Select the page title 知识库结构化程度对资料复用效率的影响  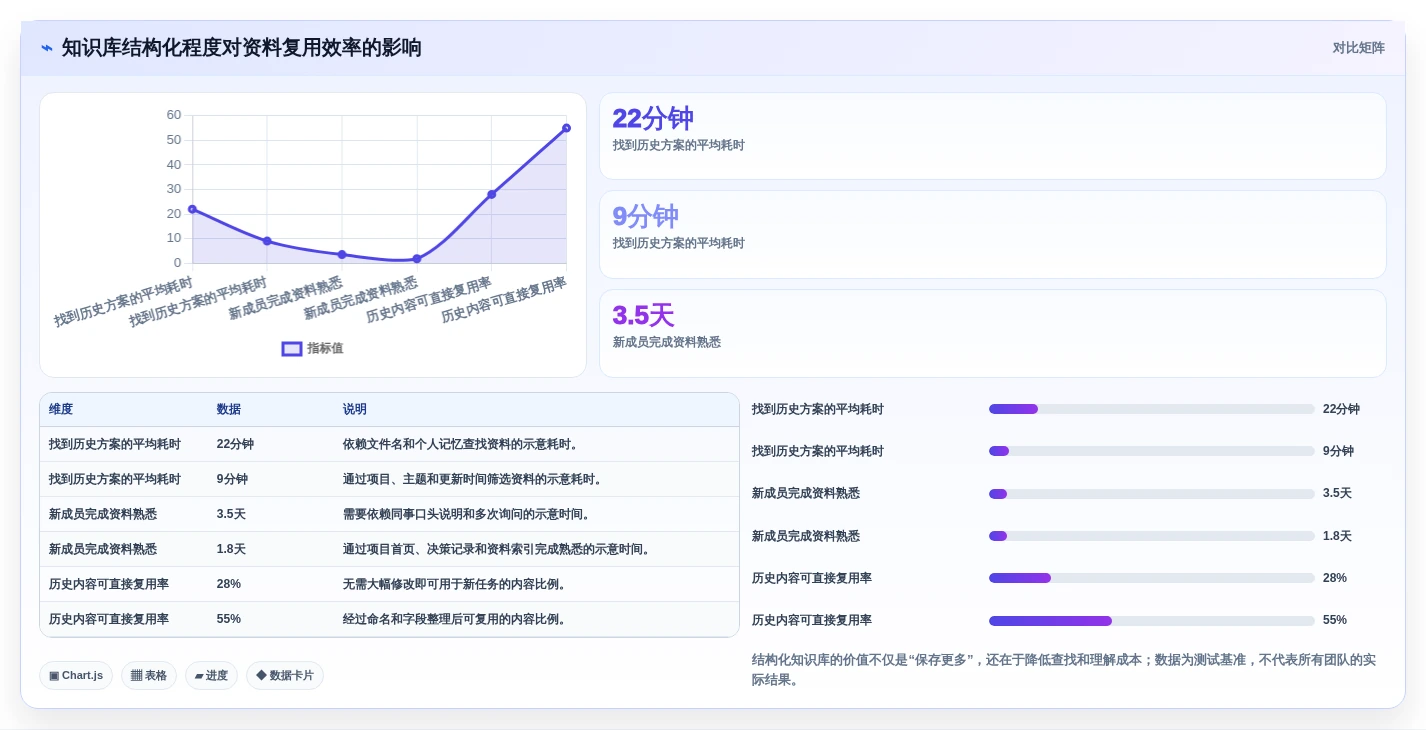click(x=242, y=48)
